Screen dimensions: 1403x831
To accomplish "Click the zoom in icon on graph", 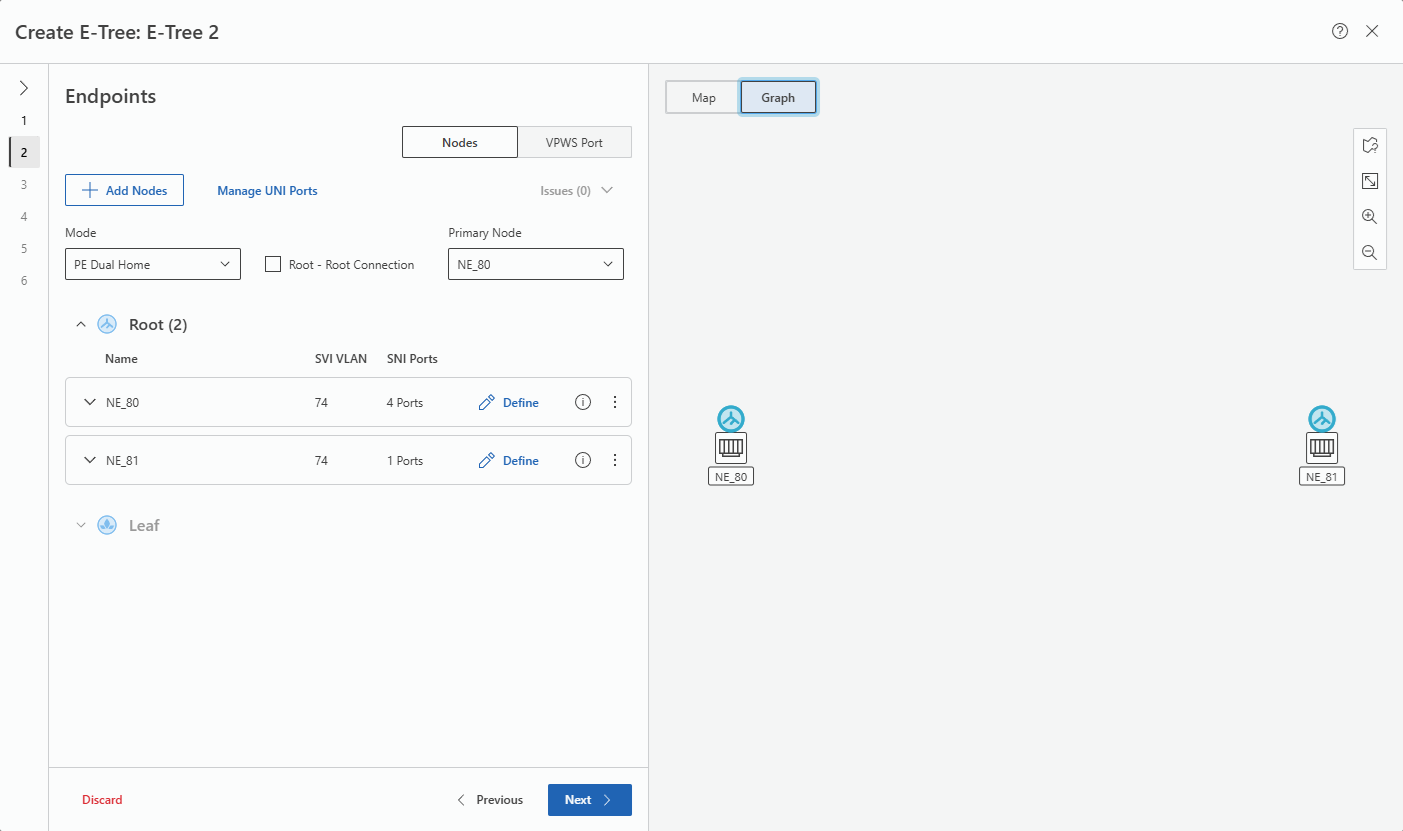I will click(1369, 217).
